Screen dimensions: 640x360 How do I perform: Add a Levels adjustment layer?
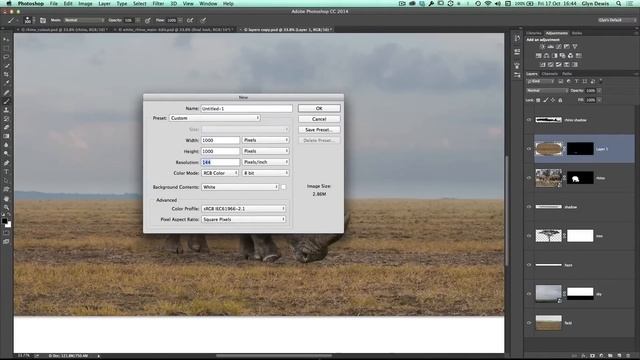pyautogui.click(x=551, y=47)
